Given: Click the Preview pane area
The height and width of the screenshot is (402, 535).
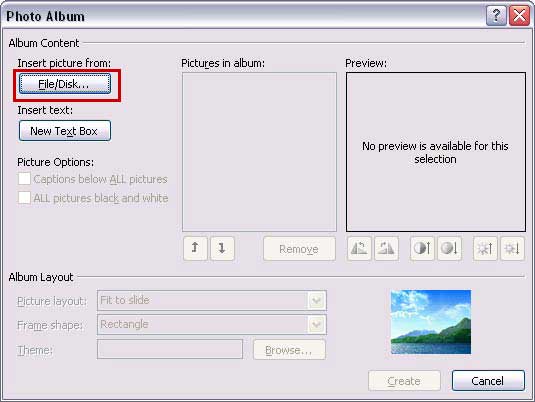Looking at the screenshot, I should (x=436, y=152).
